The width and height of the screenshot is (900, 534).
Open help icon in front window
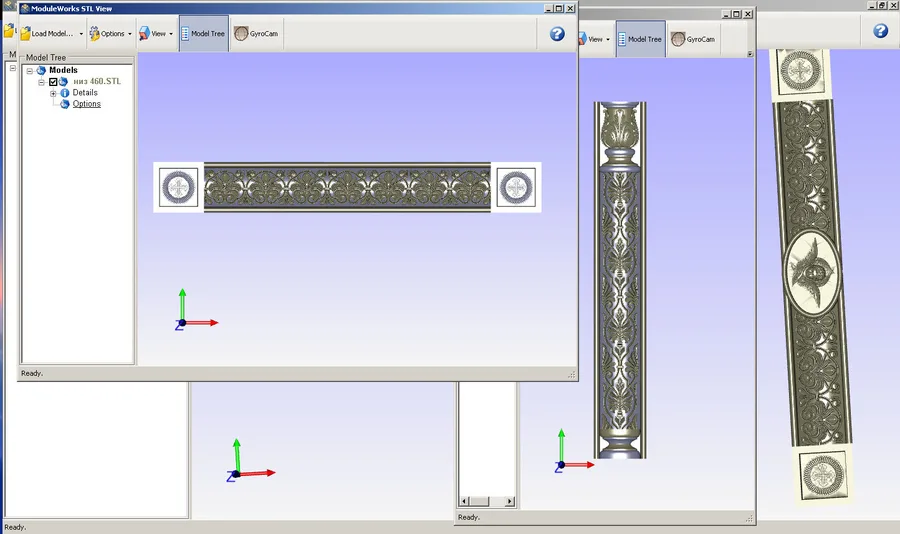pos(557,34)
